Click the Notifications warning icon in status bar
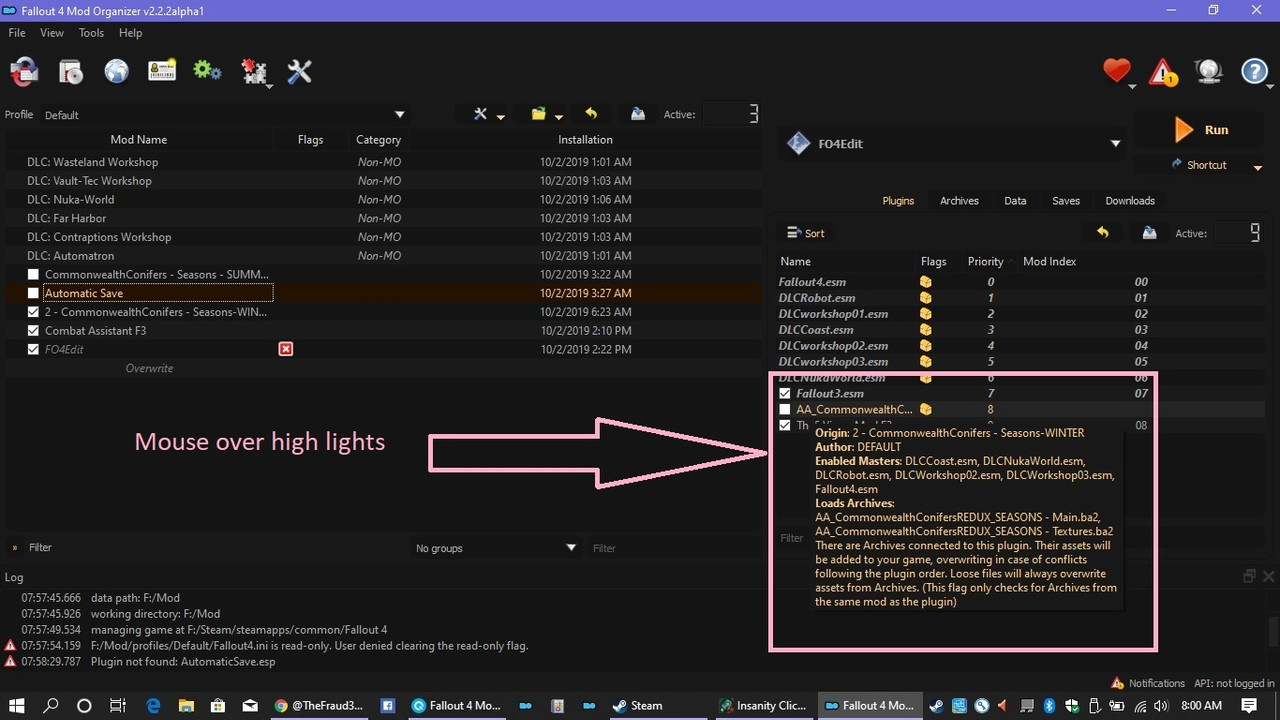This screenshot has height=720, width=1280. coord(1118,683)
